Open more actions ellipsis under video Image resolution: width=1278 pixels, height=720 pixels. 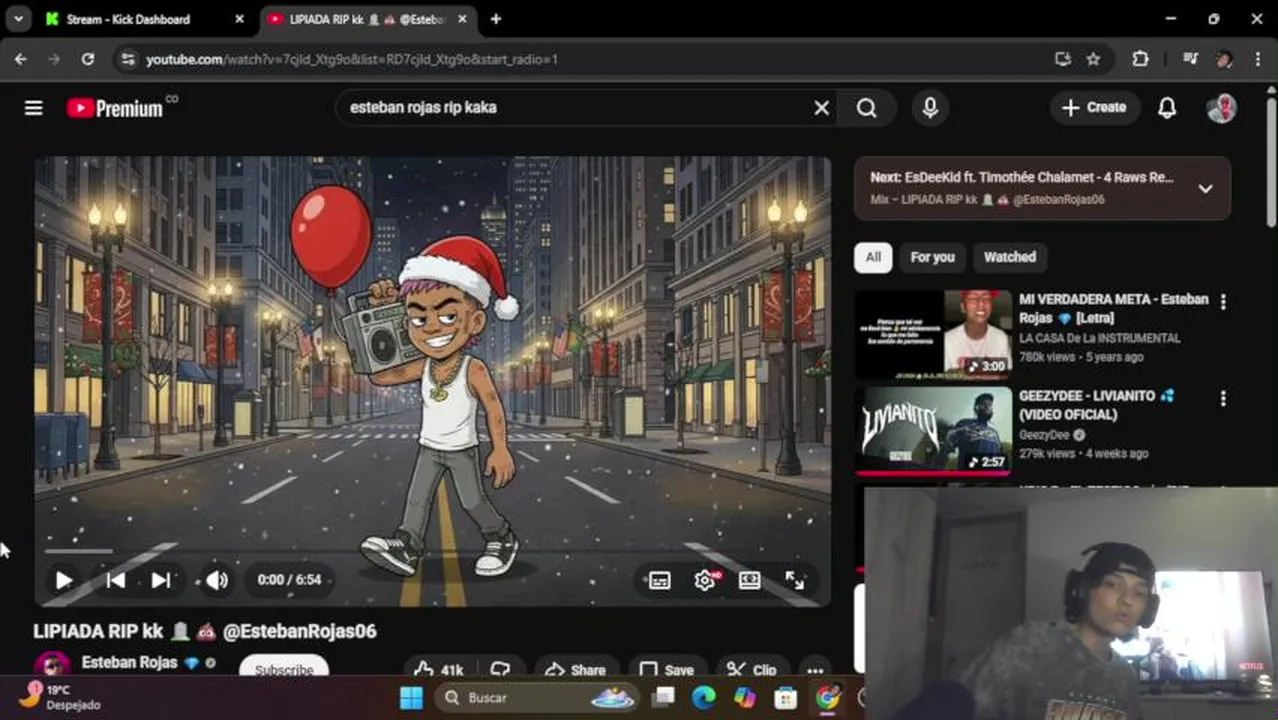[x=815, y=670]
